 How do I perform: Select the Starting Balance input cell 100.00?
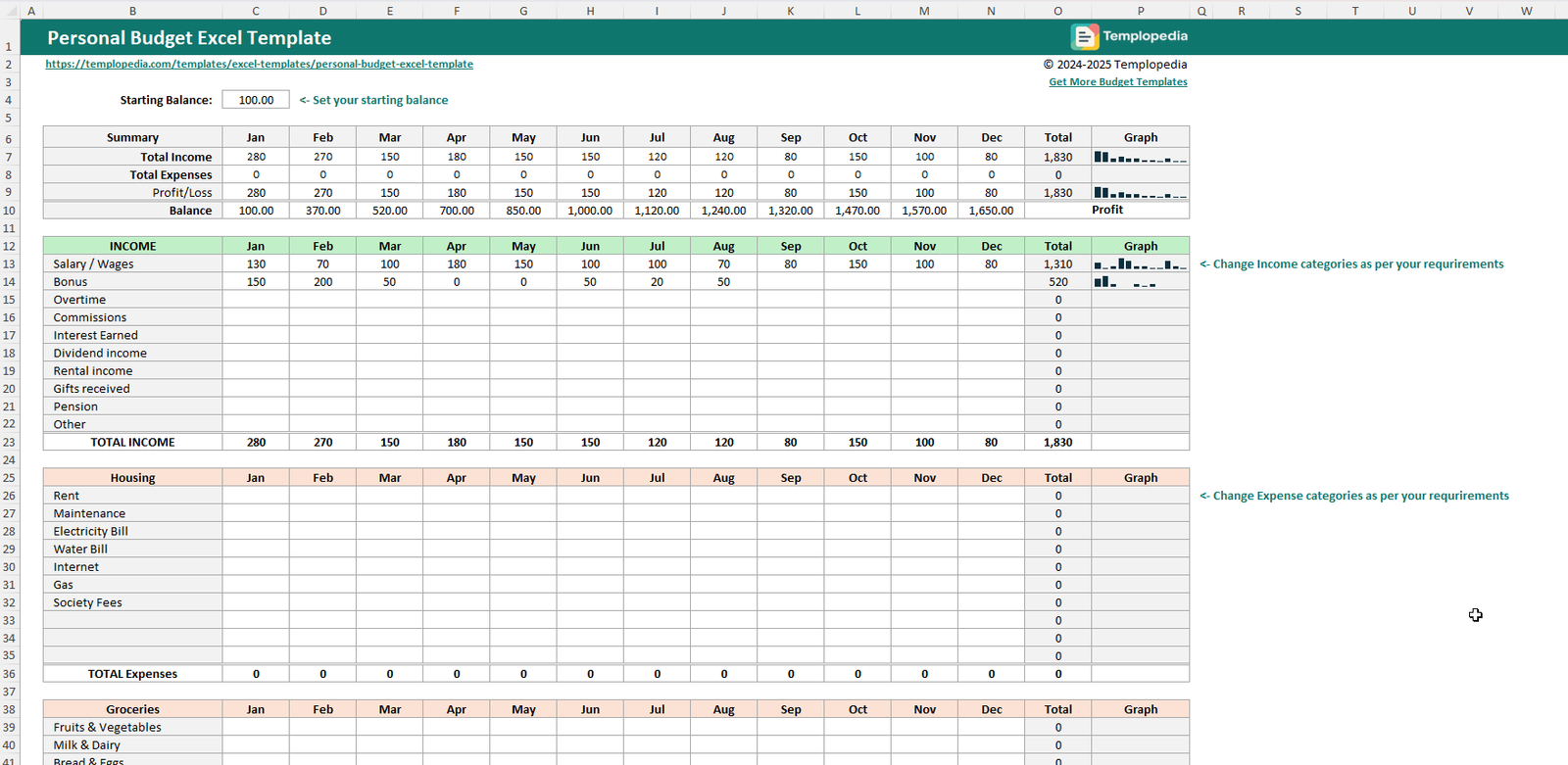coord(256,100)
